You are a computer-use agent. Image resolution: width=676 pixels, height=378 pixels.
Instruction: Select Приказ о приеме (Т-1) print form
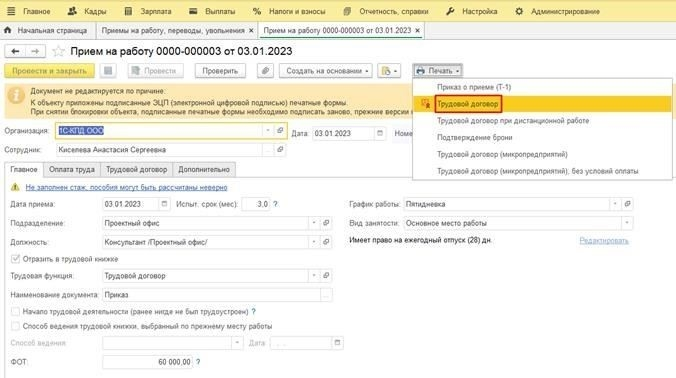tap(542, 87)
